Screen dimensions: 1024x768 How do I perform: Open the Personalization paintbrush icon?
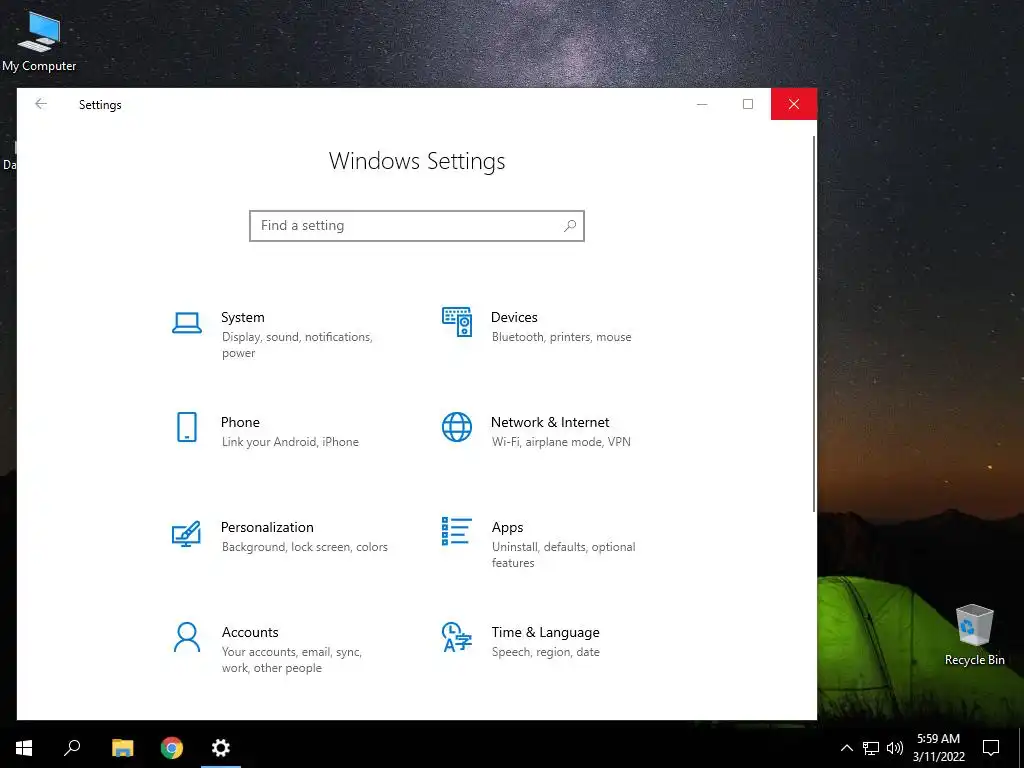186,533
